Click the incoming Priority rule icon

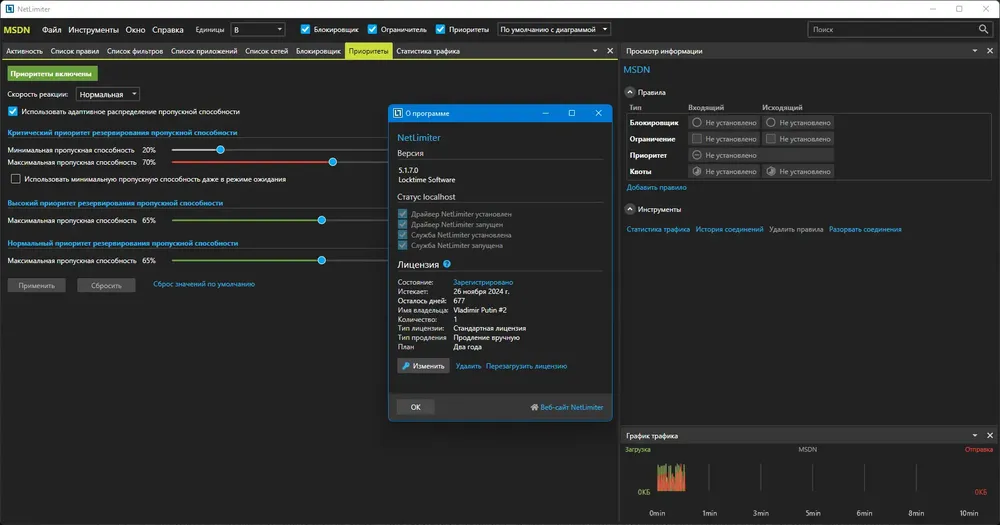(x=696, y=155)
